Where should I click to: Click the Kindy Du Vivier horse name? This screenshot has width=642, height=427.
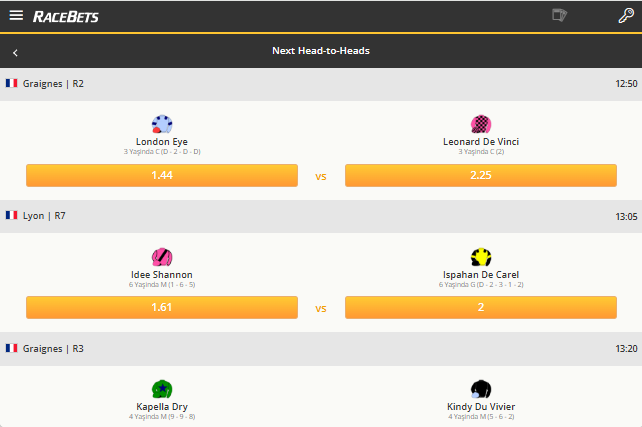[x=481, y=406]
